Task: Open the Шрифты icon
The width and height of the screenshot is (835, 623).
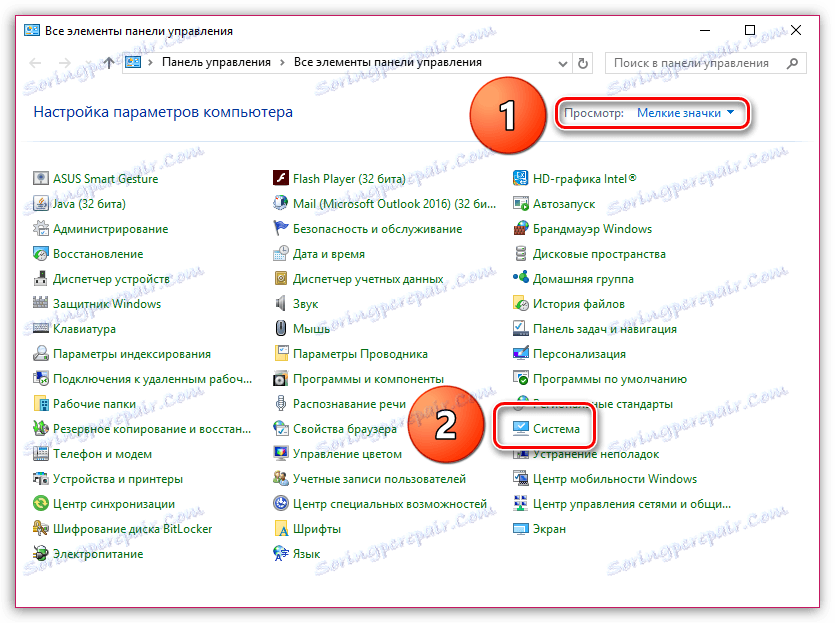Action: pos(281,529)
